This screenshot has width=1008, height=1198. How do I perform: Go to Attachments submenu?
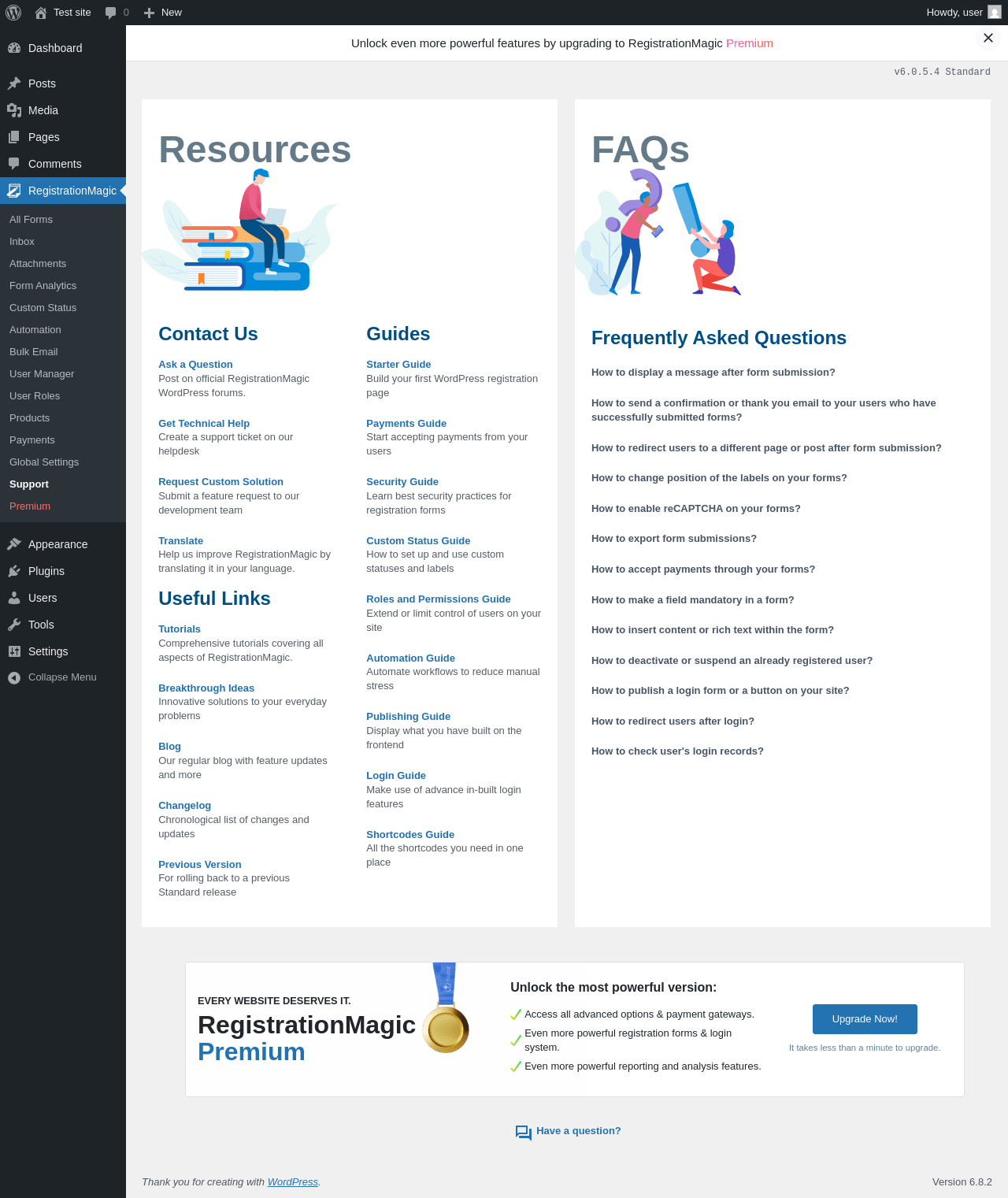tap(38, 264)
